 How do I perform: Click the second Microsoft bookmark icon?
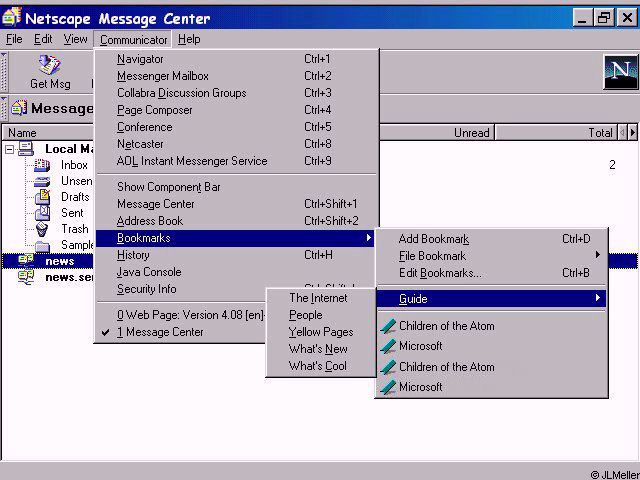pyautogui.click(x=388, y=387)
